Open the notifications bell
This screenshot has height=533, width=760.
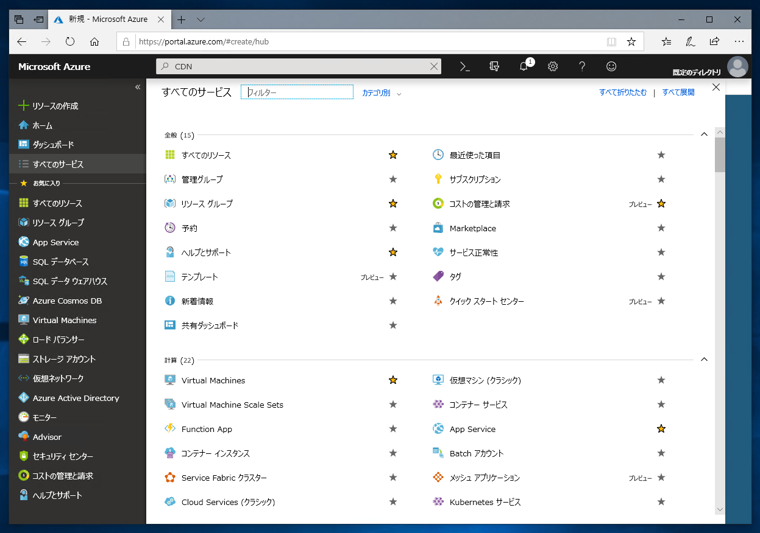point(524,66)
